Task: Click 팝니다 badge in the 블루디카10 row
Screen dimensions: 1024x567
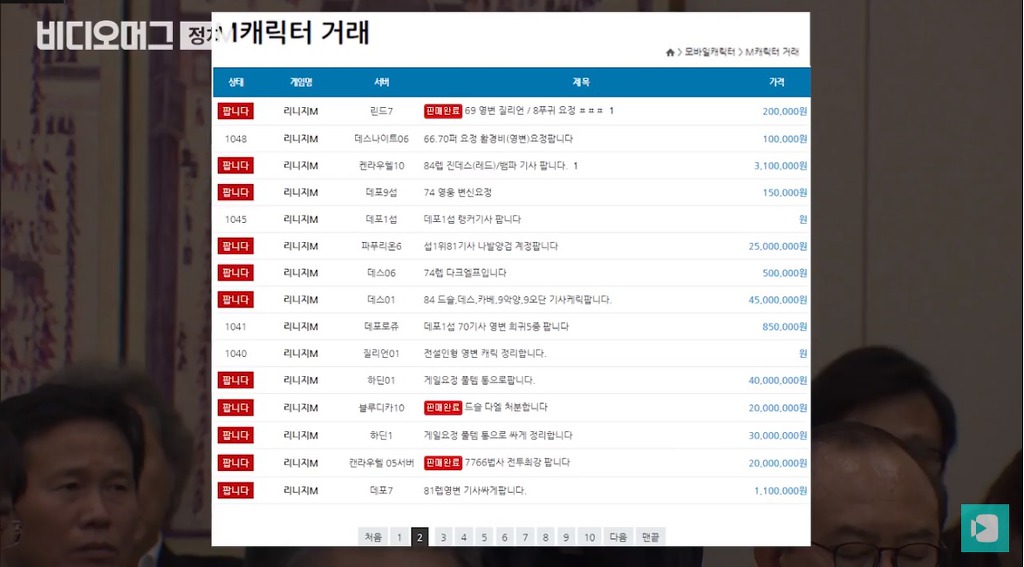Action: coord(236,407)
